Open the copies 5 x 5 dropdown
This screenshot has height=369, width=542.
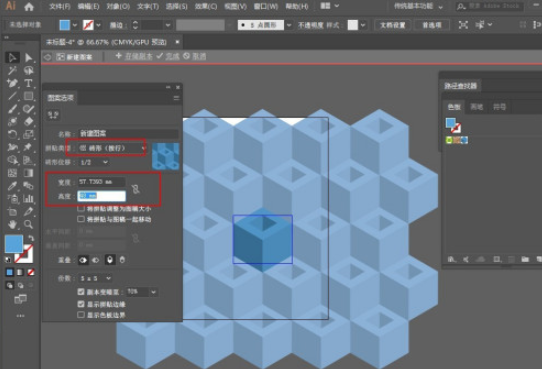click(x=95, y=278)
